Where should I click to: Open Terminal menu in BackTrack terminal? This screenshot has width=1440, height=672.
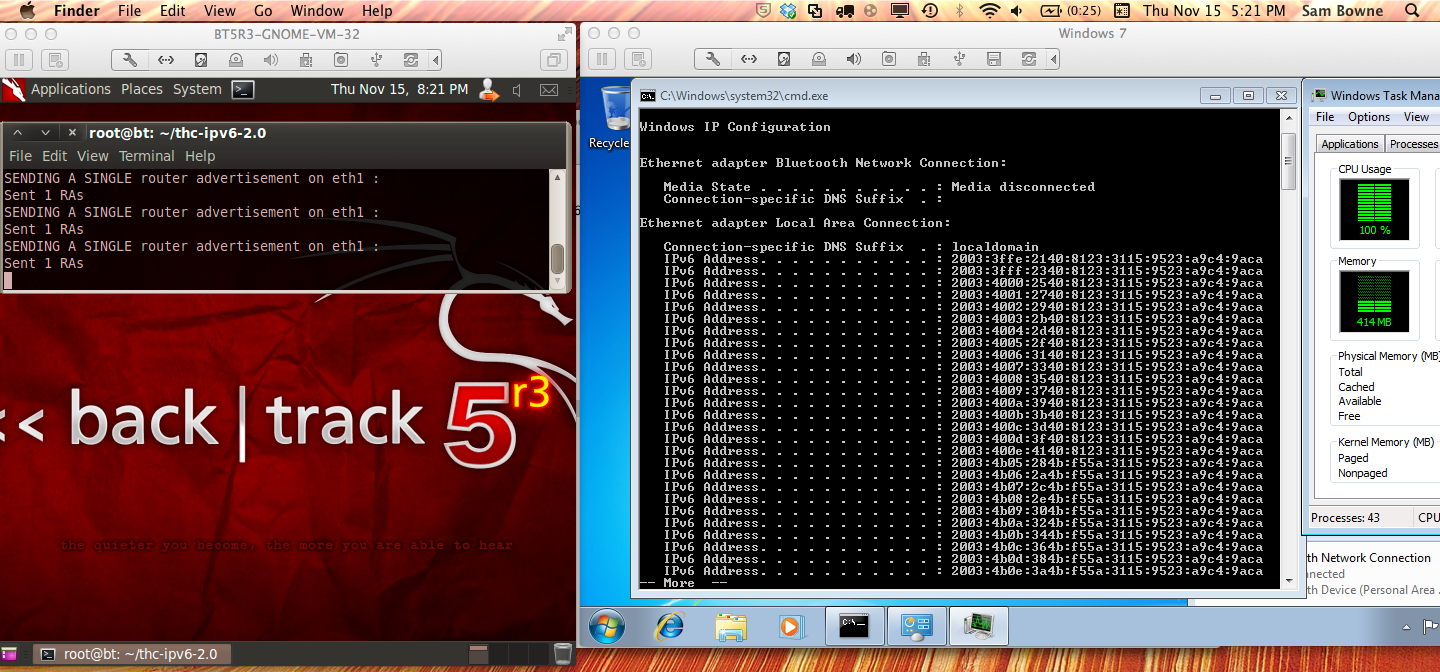[x=146, y=156]
